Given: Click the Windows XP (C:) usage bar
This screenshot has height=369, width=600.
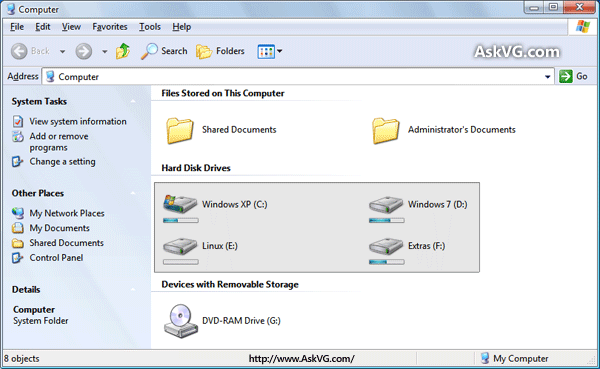Looking at the screenshot, I should [x=181, y=220].
